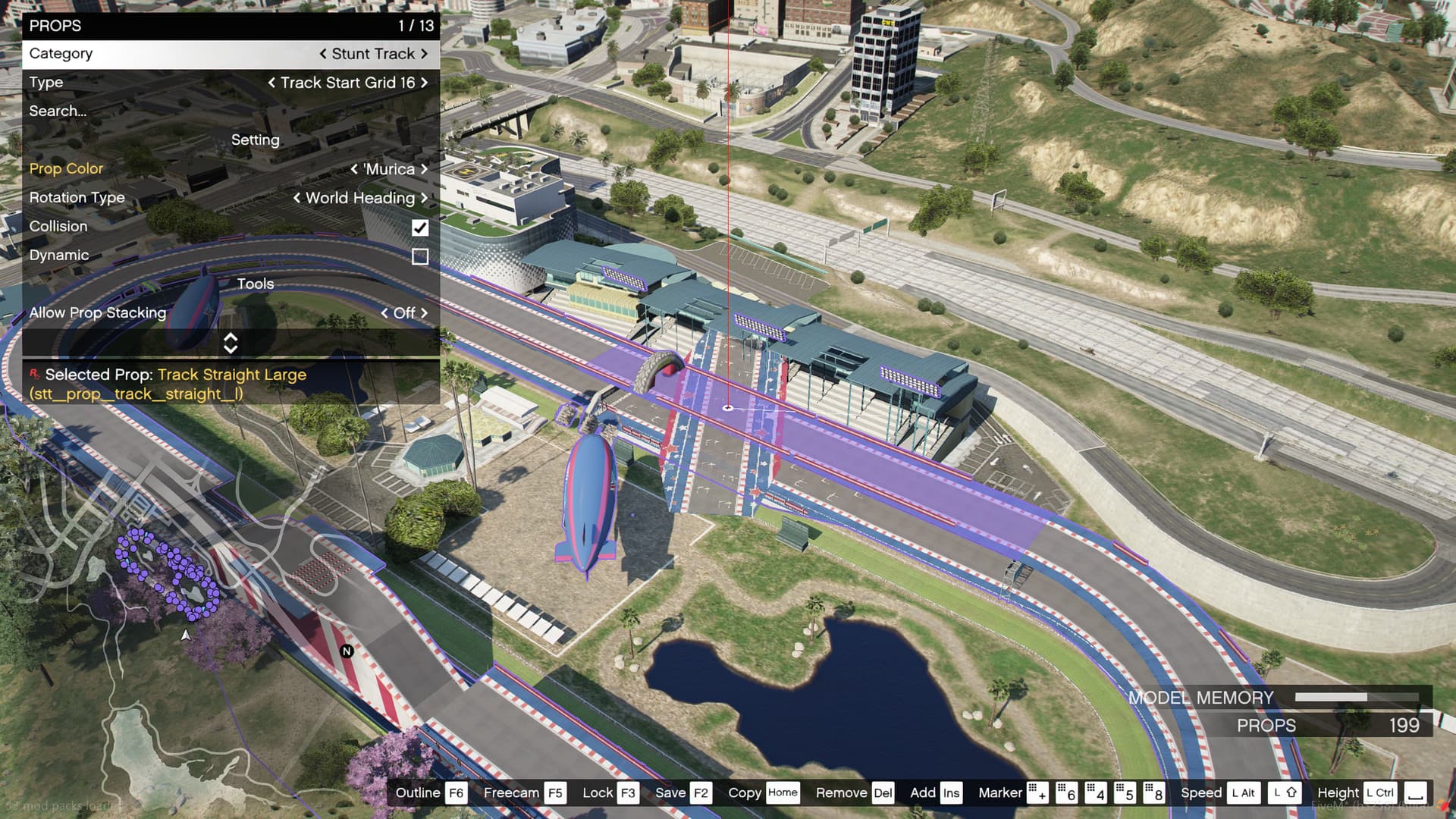Click the Setting section heading

pyautogui.click(x=256, y=140)
